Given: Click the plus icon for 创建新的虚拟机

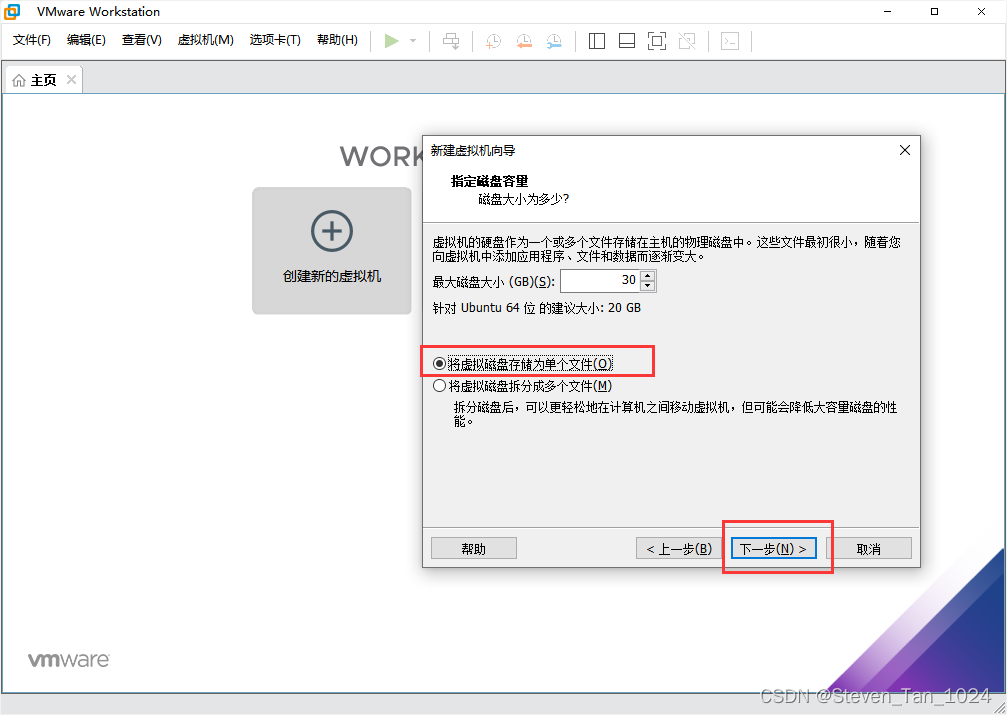Looking at the screenshot, I should click(332, 231).
